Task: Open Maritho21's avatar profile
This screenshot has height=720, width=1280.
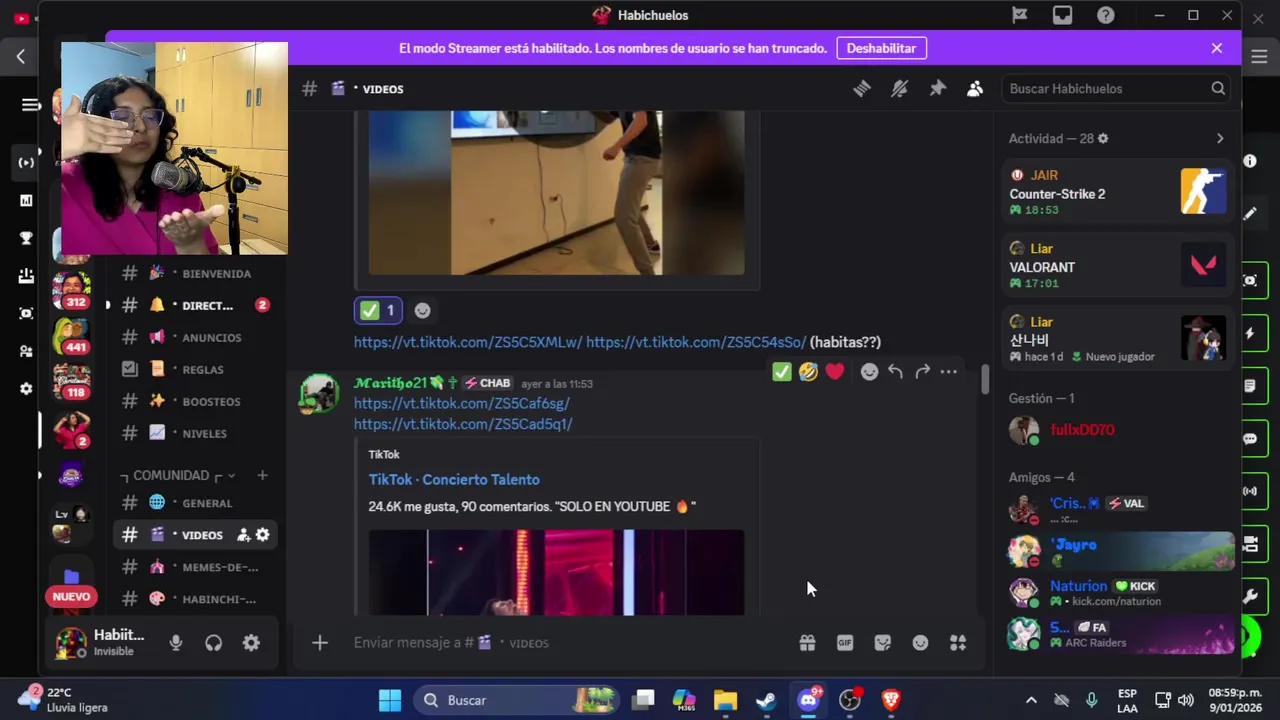Action: (x=320, y=393)
